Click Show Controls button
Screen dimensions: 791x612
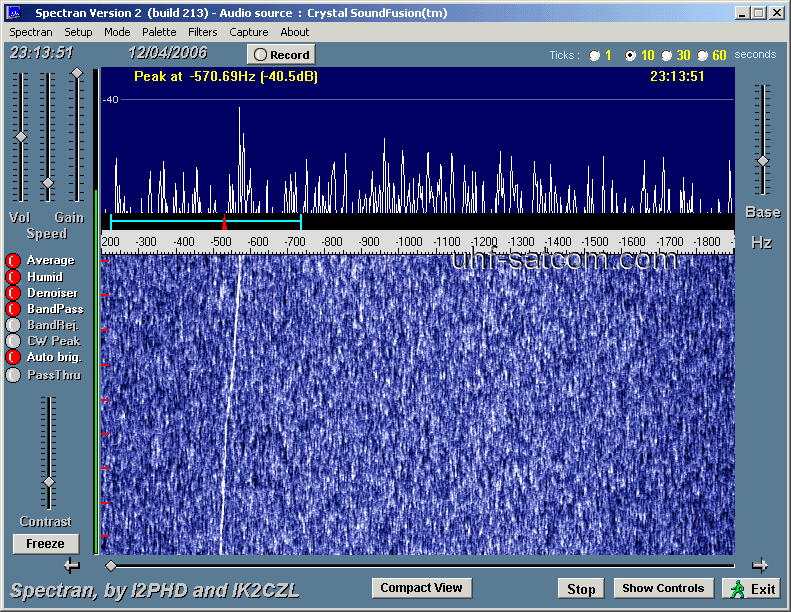[663, 588]
